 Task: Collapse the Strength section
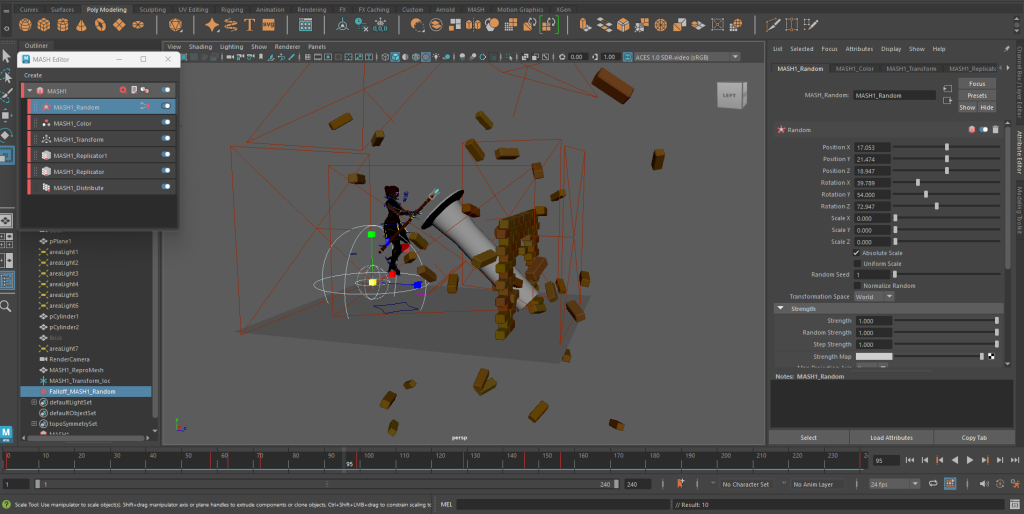781,308
